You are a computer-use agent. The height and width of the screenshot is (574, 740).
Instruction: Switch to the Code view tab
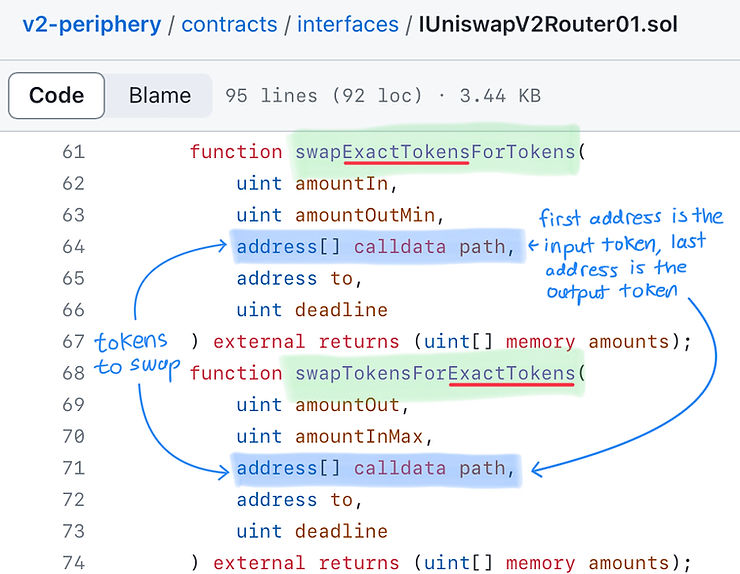point(56,95)
